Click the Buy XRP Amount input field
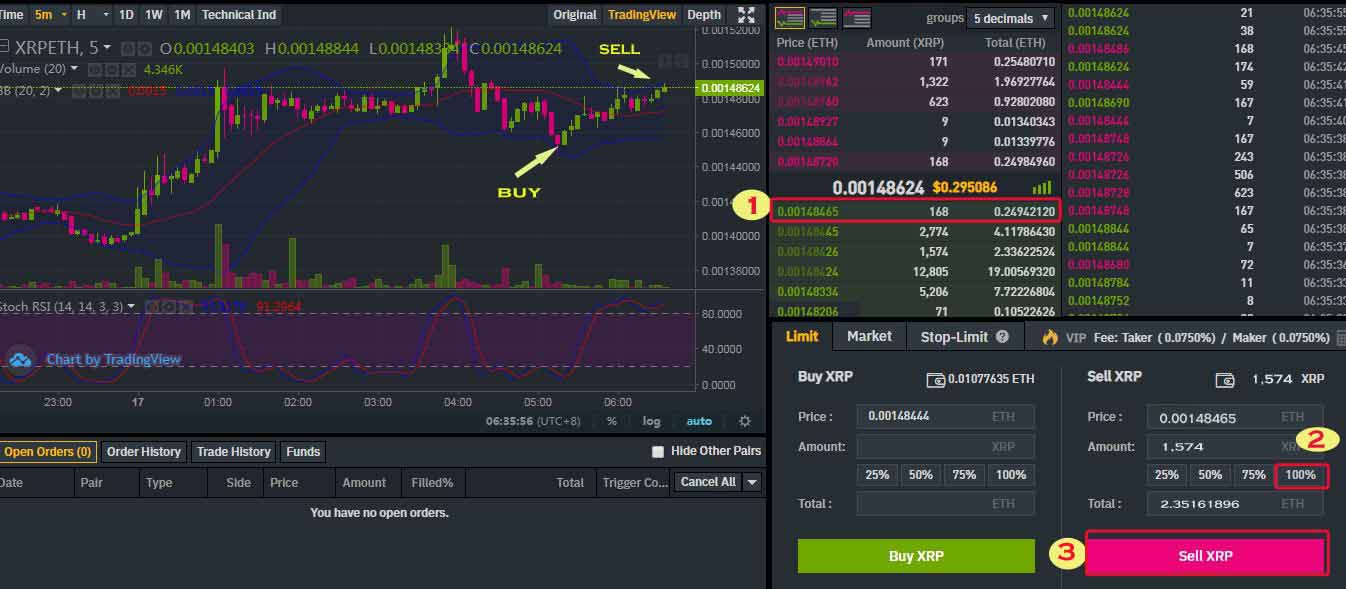The image size is (1346, 589). (x=945, y=446)
